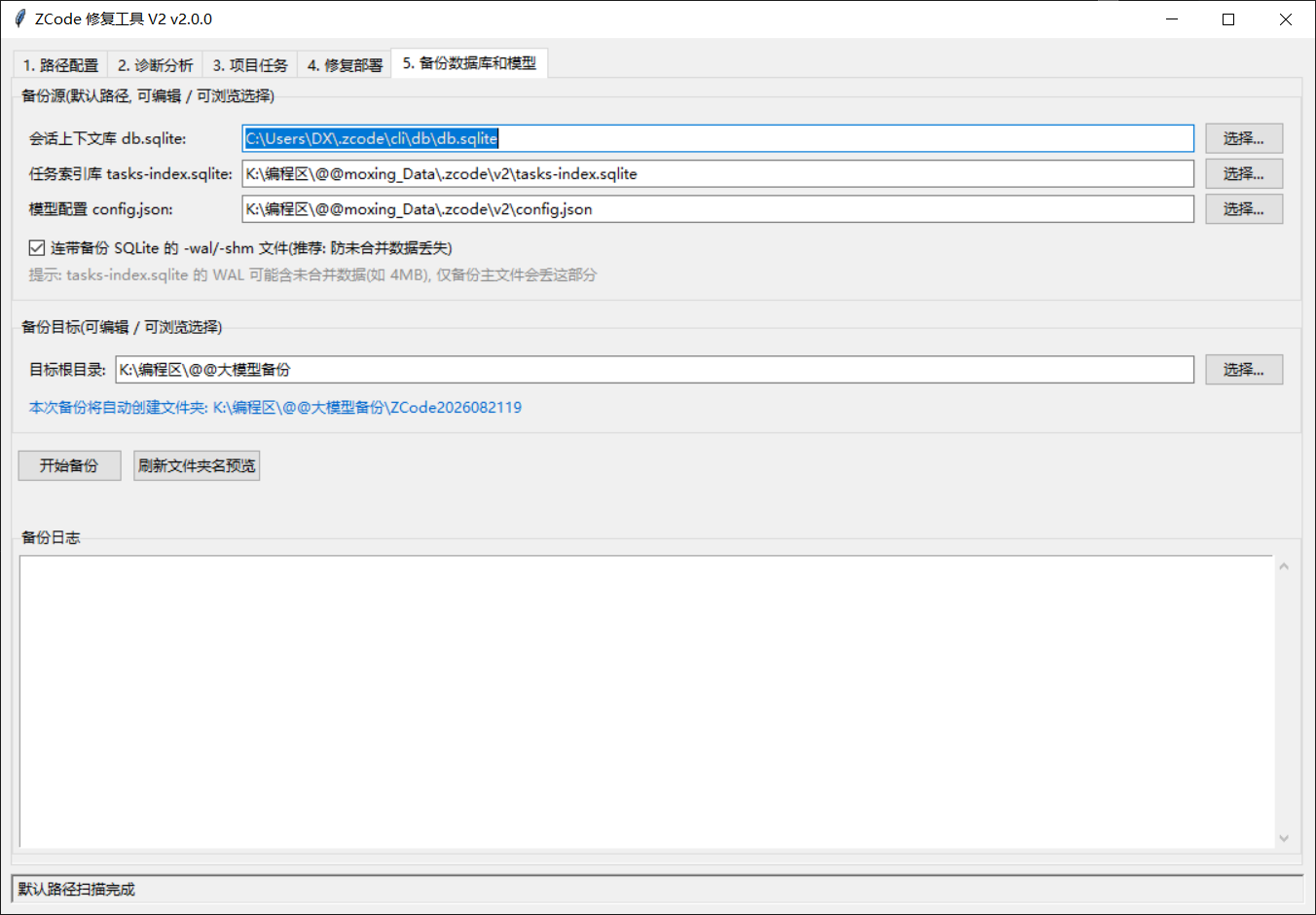The width and height of the screenshot is (1316, 915).
Task: Click the 备份目标(可编辑 / 可浏览选择) heading
Action: point(122,326)
